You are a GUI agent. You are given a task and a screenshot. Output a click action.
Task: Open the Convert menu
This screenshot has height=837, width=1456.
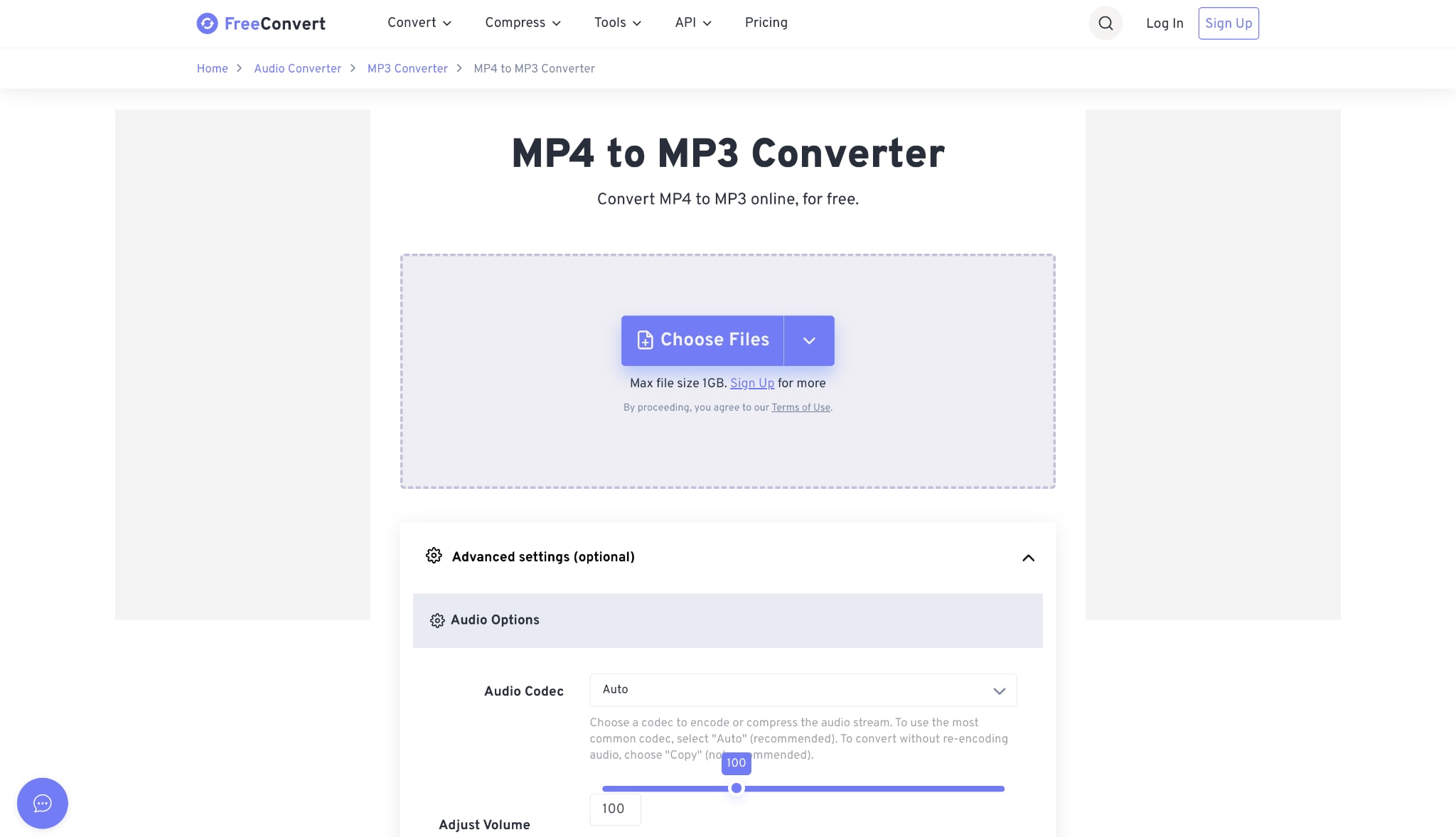419,23
